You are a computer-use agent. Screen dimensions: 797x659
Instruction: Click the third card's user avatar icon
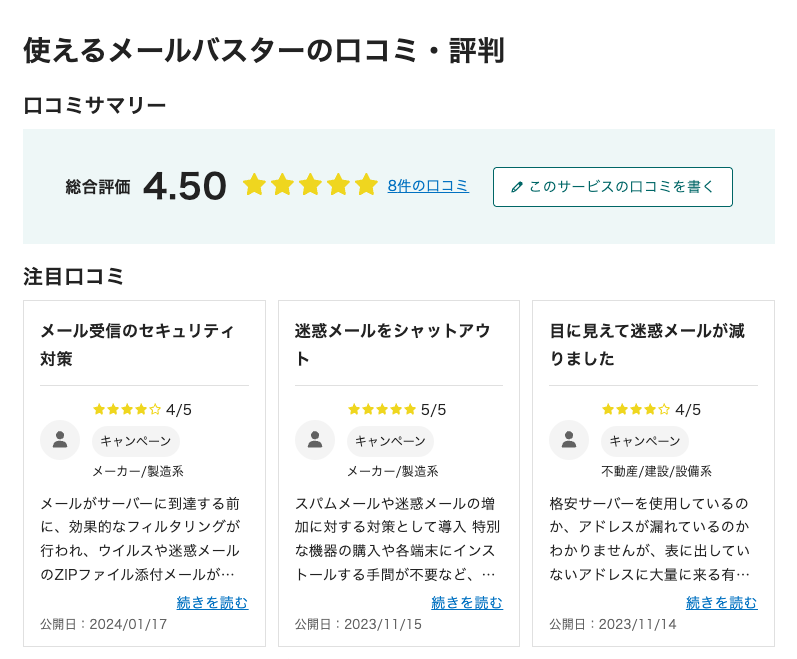tap(569, 440)
